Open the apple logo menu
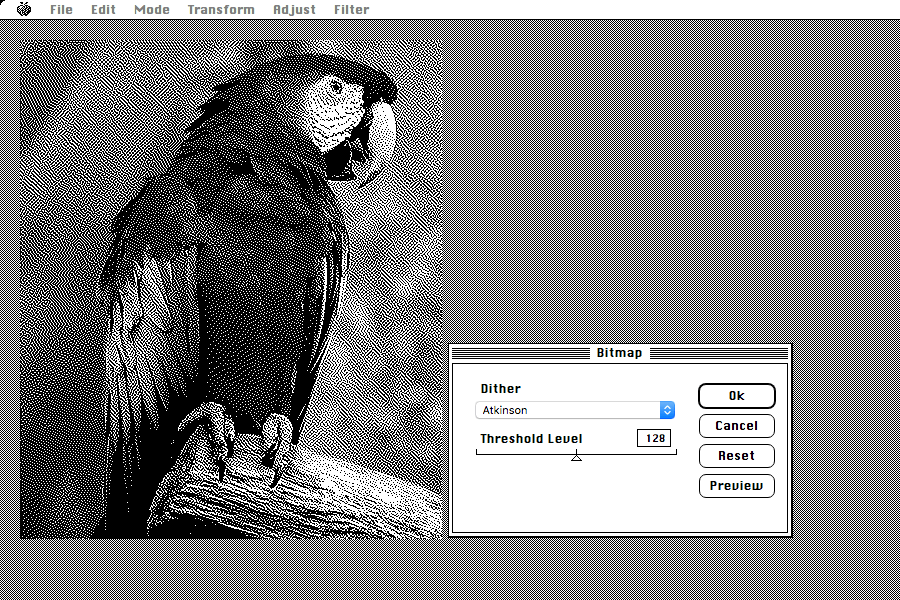Image resolution: width=900 pixels, height=600 pixels. (24, 9)
